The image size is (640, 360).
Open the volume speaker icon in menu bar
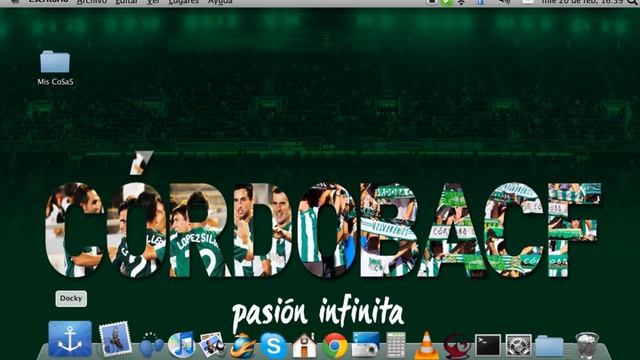pyautogui.click(x=504, y=2)
